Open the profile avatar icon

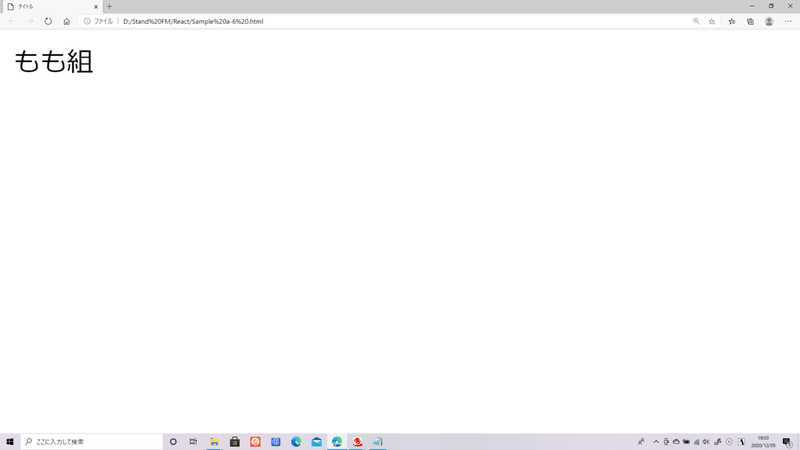(769, 21)
